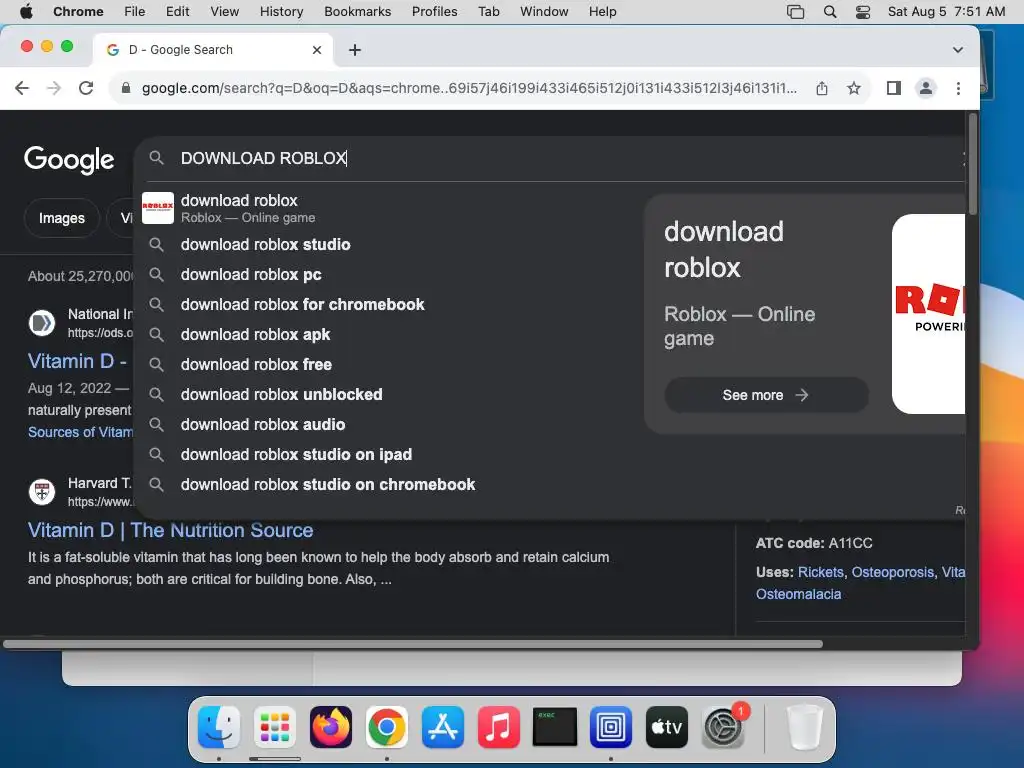Click the Roblox logo suggestion thumbnail
This screenshot has width=1024, height=768.
[158, 208]
